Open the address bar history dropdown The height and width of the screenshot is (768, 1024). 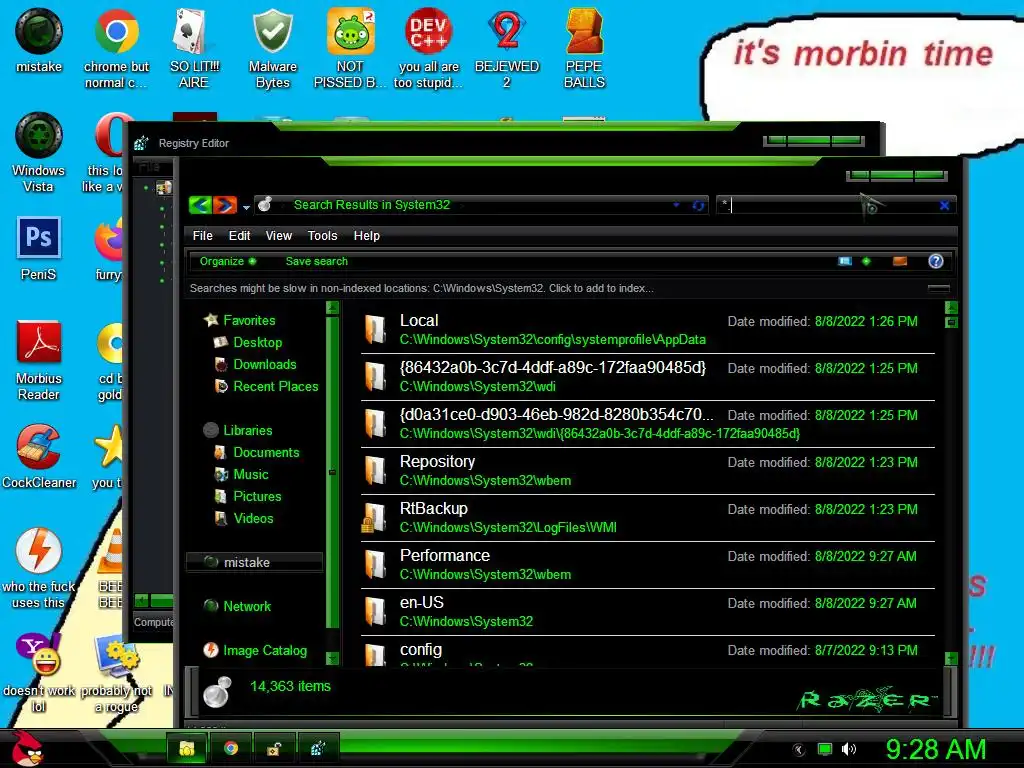coord(676,205)
